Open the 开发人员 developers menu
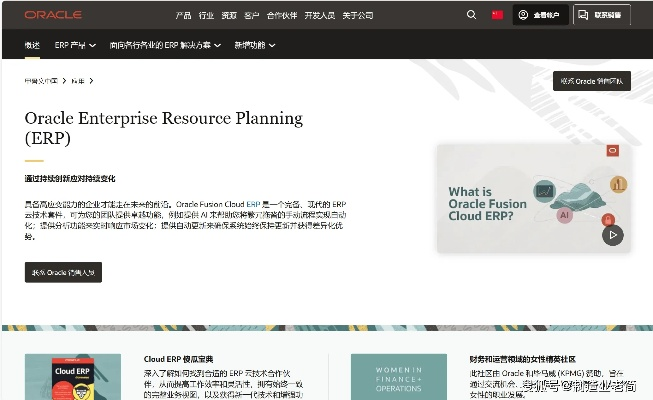This screenshot has width=653, height=400. point(320,15)
